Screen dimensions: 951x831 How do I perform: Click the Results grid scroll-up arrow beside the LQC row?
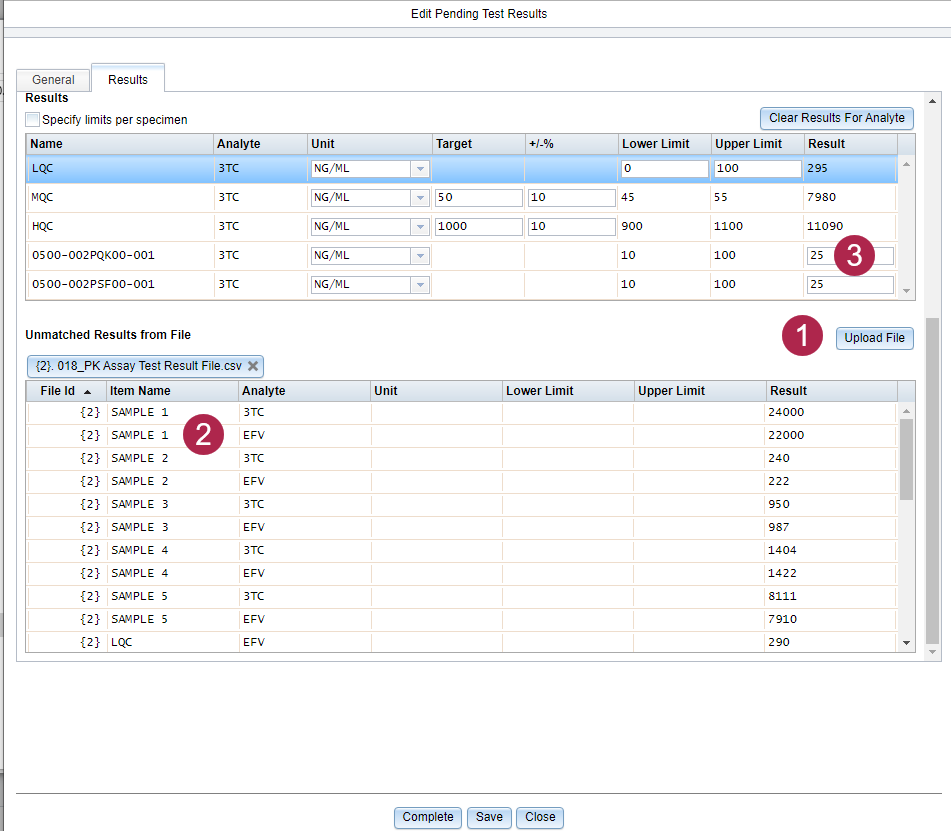coord(906,164)
